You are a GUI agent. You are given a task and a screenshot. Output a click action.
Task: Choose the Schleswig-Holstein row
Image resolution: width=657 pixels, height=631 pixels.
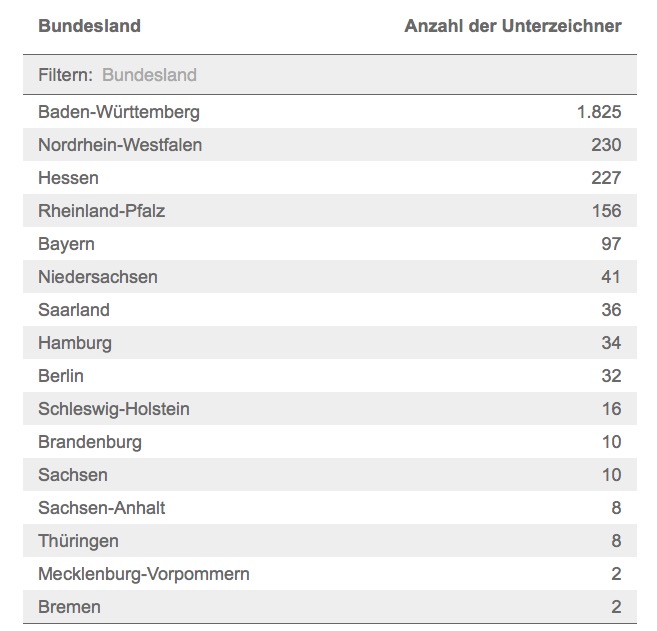tap(114, 409)
